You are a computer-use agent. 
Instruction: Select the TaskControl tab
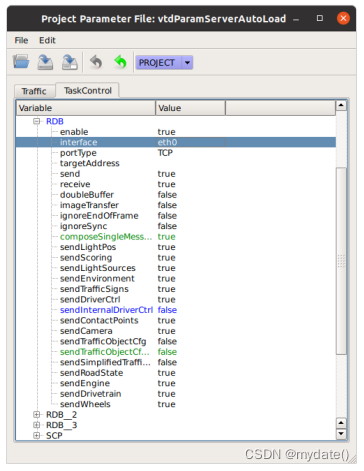pos(88,90)
